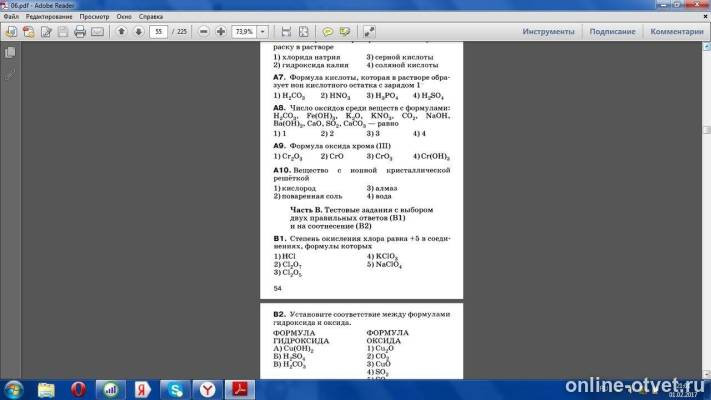The height and width of the screenshot is (400, 711).
Task: Open the Windows Start button
Action: point(14,390)
